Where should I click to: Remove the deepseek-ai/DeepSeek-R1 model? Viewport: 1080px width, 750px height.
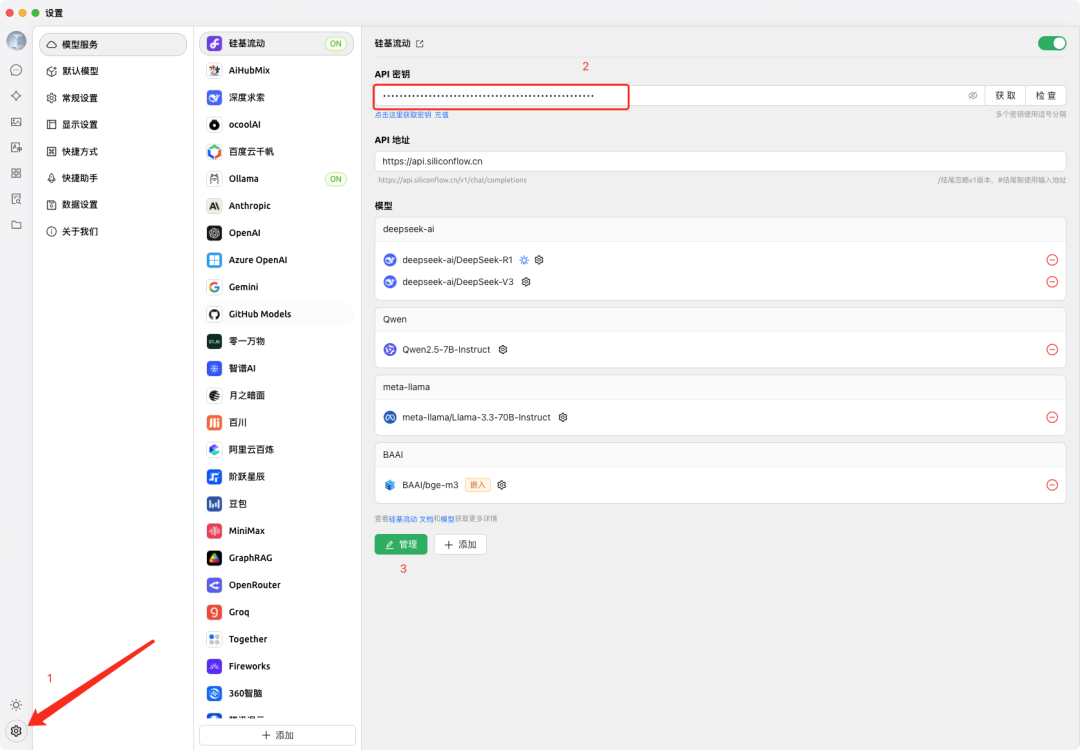pos(1052,260)
